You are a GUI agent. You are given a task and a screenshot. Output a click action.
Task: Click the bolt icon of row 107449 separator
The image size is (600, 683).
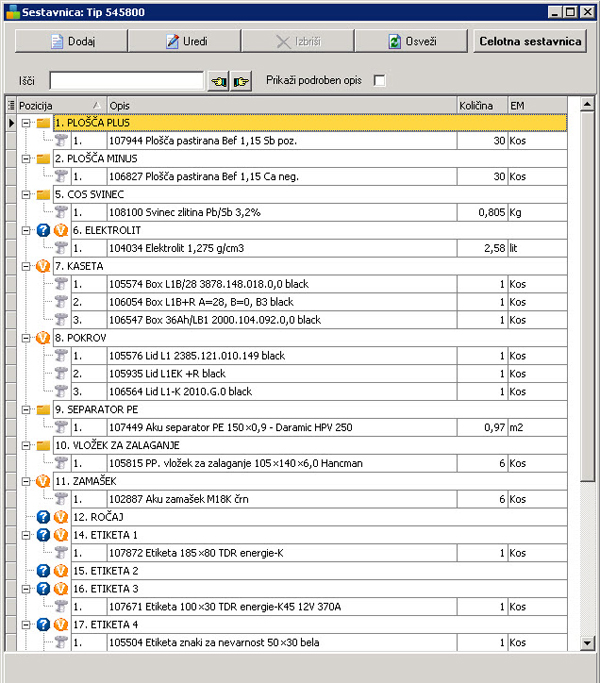point(61,427)
